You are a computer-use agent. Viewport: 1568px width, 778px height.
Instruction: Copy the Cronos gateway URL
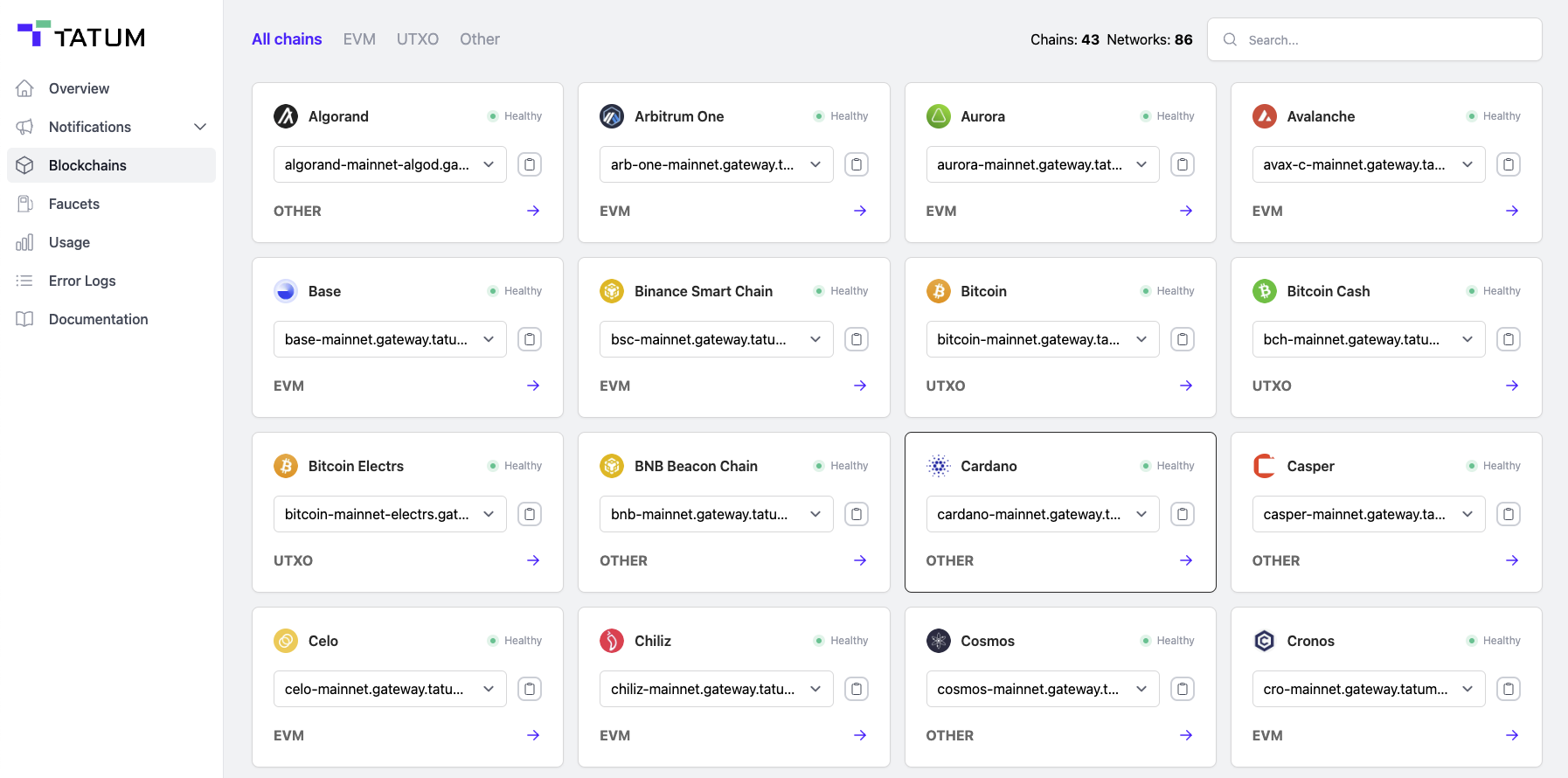1509,689
